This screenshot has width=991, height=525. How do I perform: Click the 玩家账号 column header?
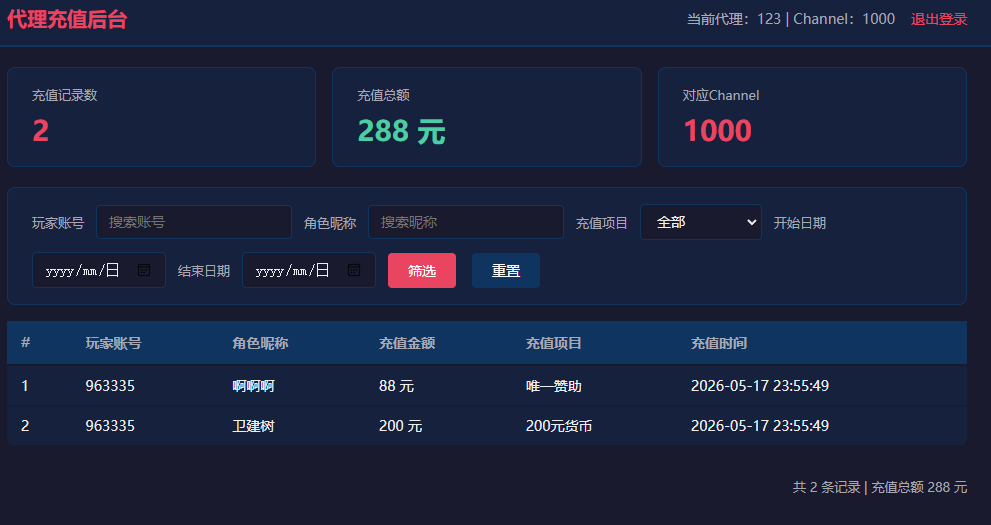point(114,343)
